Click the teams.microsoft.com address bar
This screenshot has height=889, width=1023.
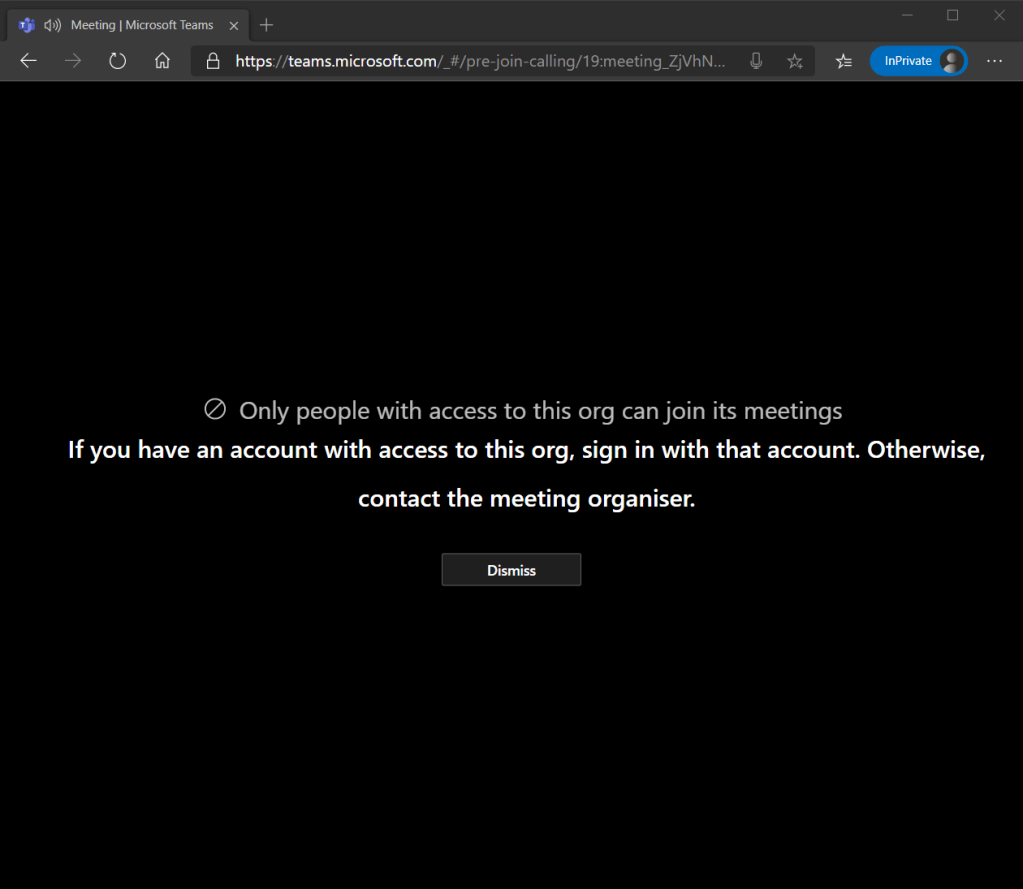point(480,61)
